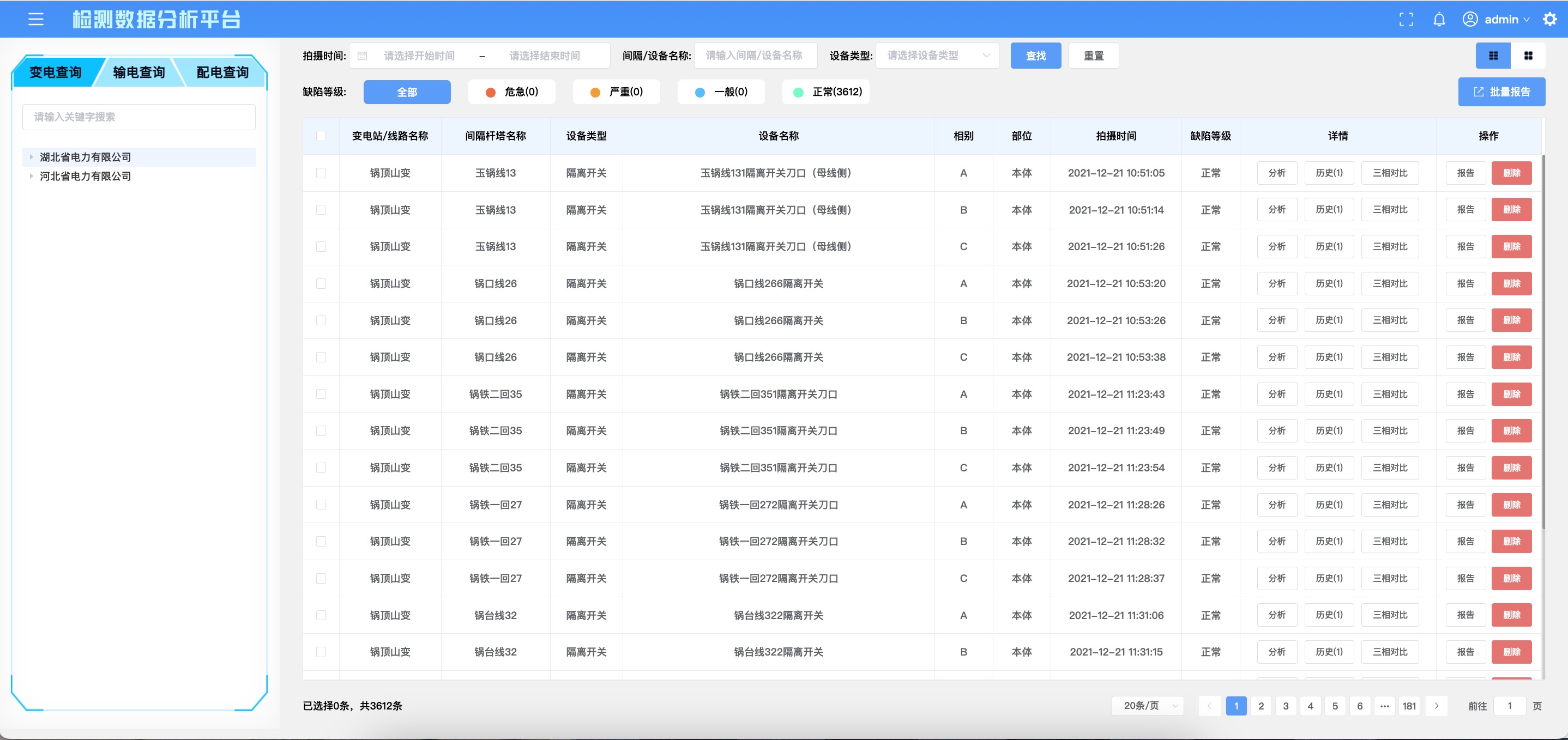Open 历史(1) for row 10:53:20
Screen dimensions: 1568x740
1329,283
